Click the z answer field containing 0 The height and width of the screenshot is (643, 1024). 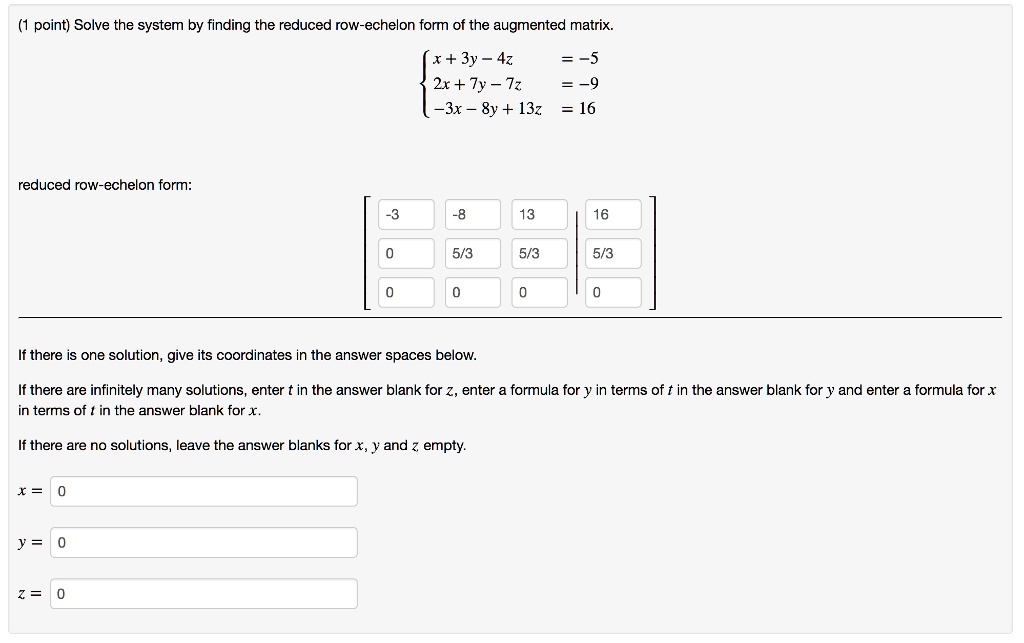[204, 593]
